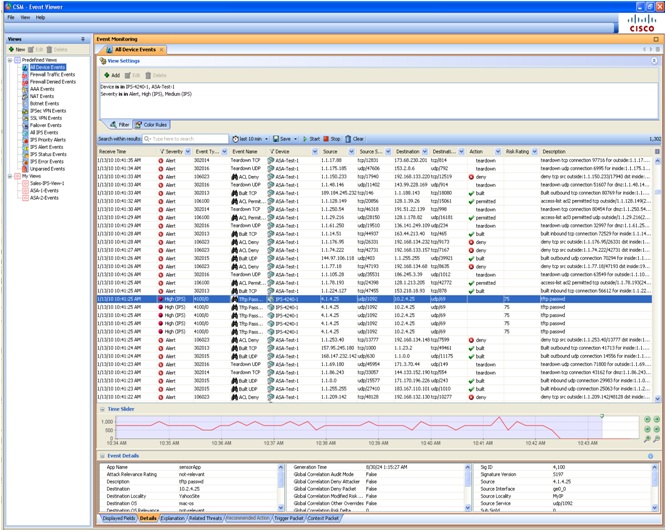Select IPS Priority Alerts view
Image resolution: width=666 pixels, height=531 pixels.
click(48, 140)
